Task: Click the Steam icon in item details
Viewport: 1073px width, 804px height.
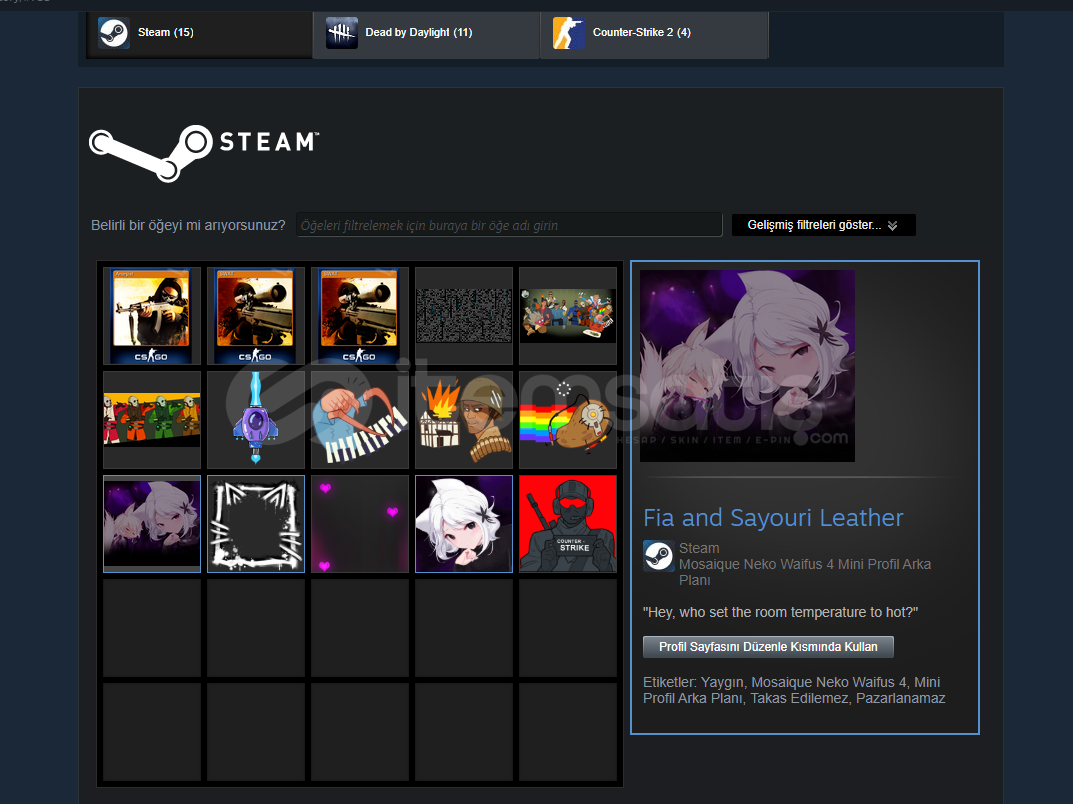Action: (658, 556)
